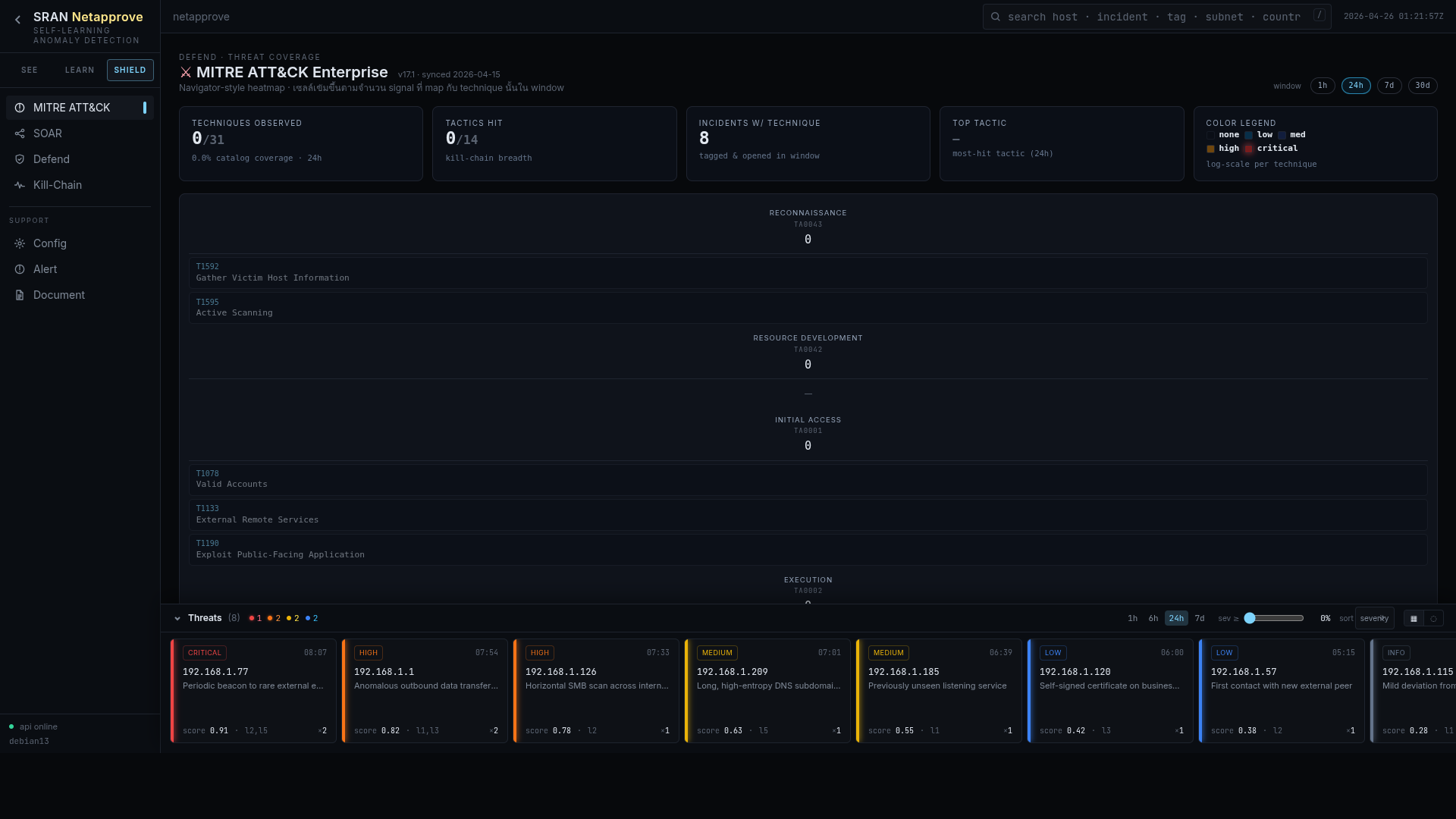Viewport: 1456px width, 819px height.
Task: Click the Defend shield icon in sidebar
Action: click(x=20, y=159)
